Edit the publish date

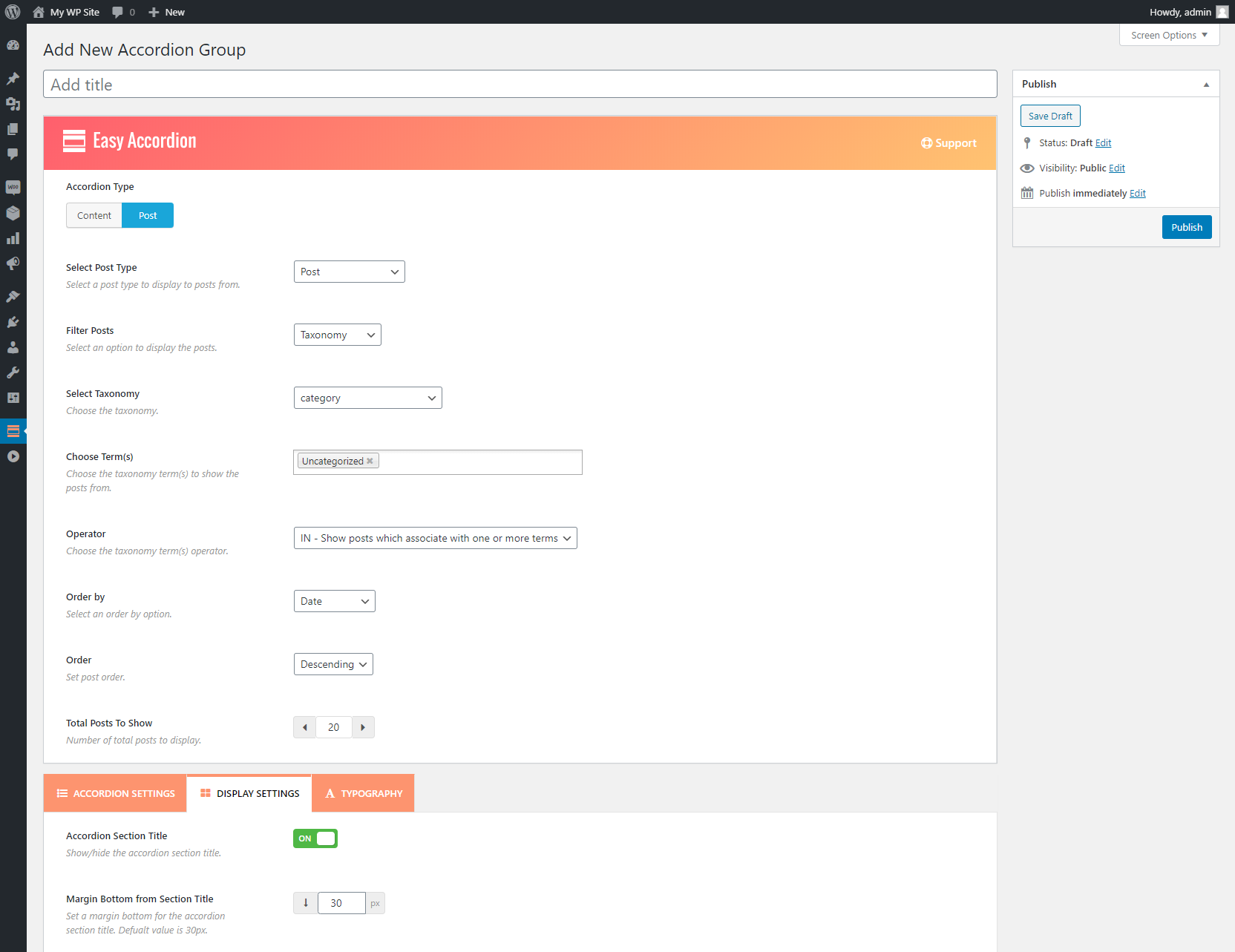click(1138, 194)
